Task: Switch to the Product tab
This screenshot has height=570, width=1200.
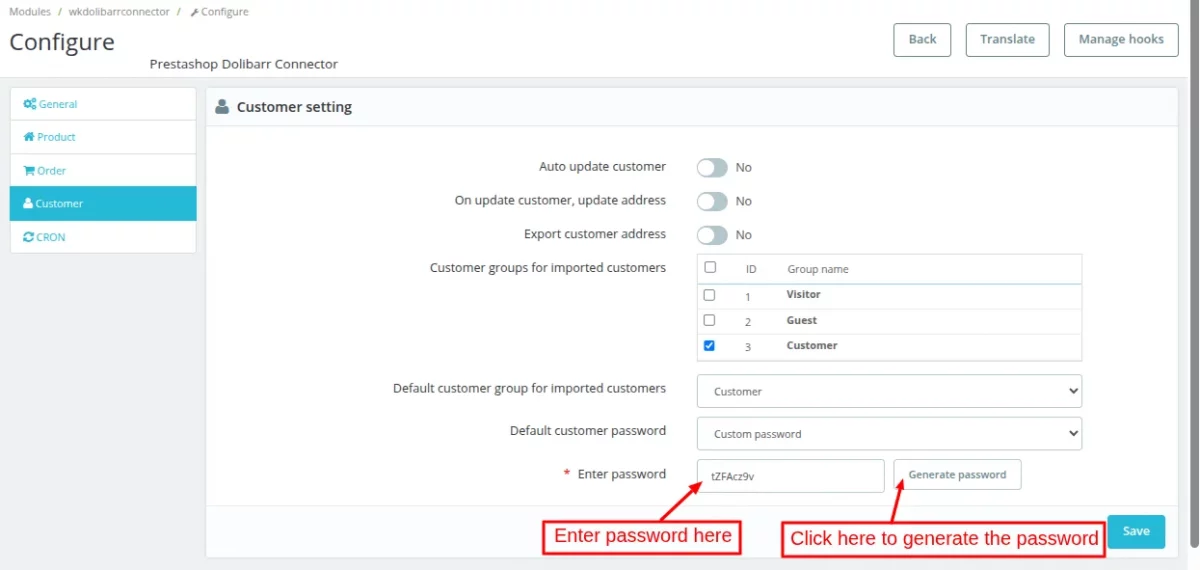Action: (x=103, y=137)
